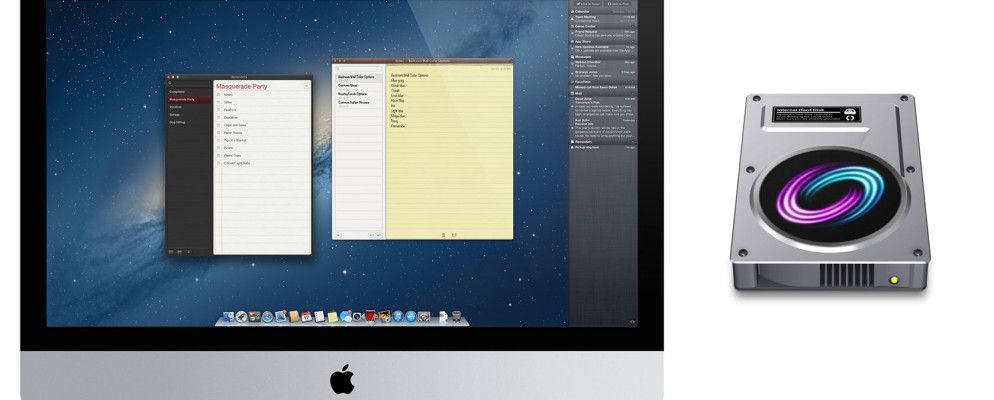Viewport: 994px width, 400px height.
Task: Check off Paper Towels reminder
Action: click(219, 132)
